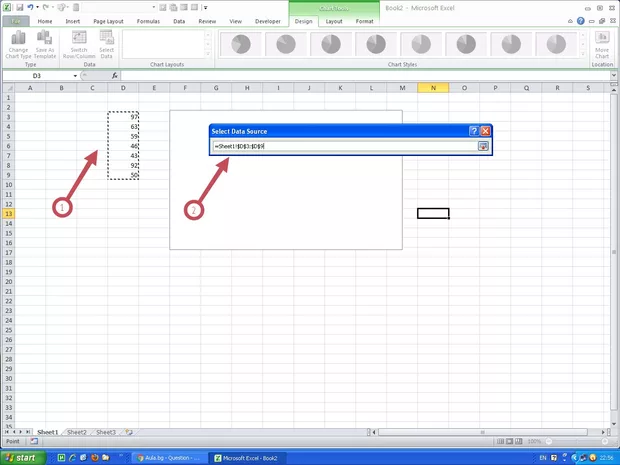Click the range input field in Select Data Source
This screenshot has width=620, height=465.
tap(345, 146)
